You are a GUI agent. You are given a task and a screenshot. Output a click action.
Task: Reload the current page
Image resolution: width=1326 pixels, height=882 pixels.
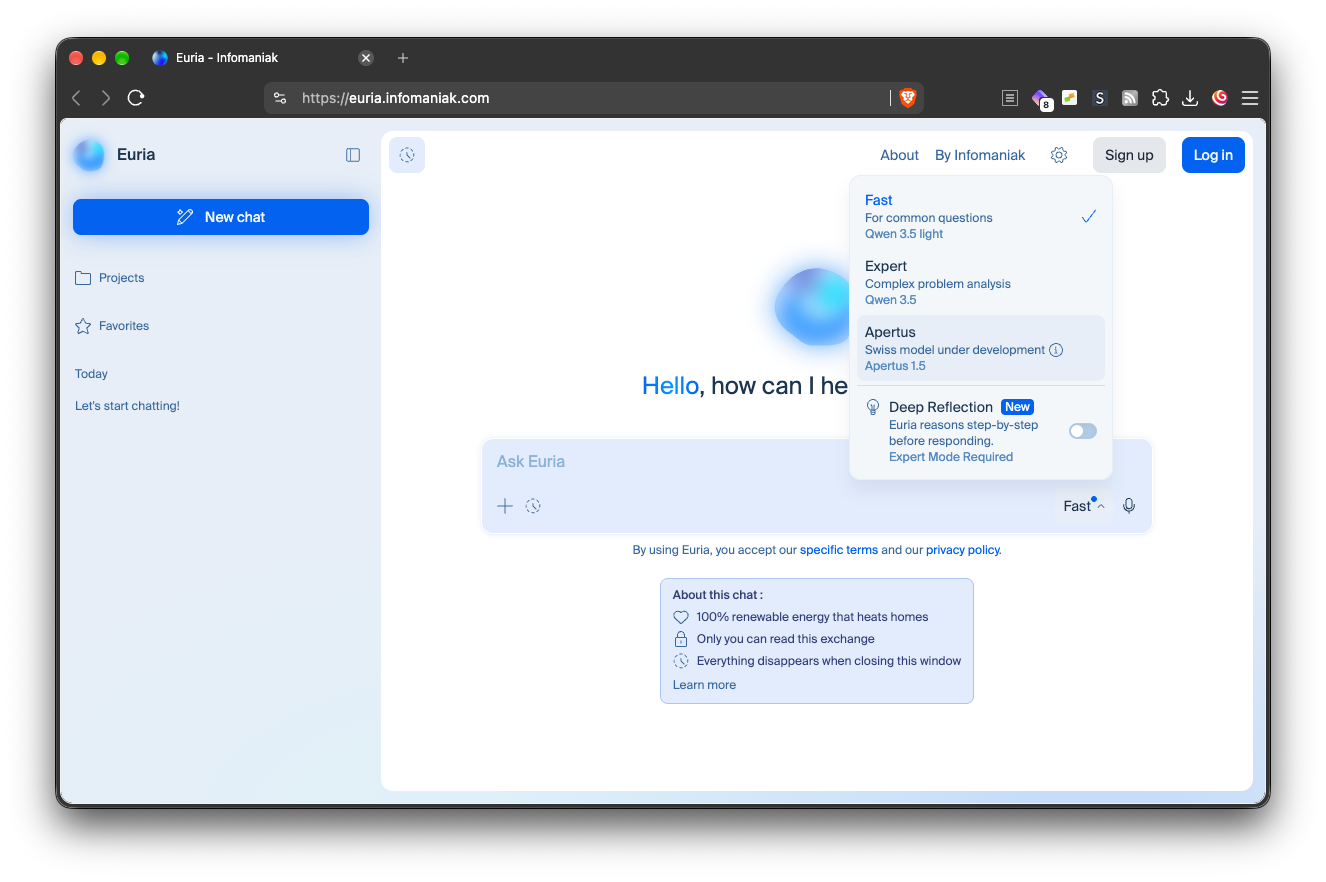point(136,98)
